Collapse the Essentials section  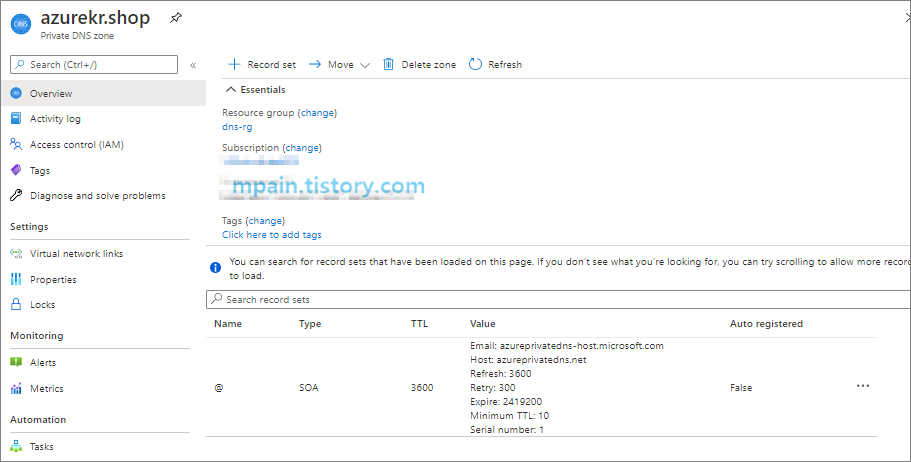pyautogui.click(x=231, y=89)
